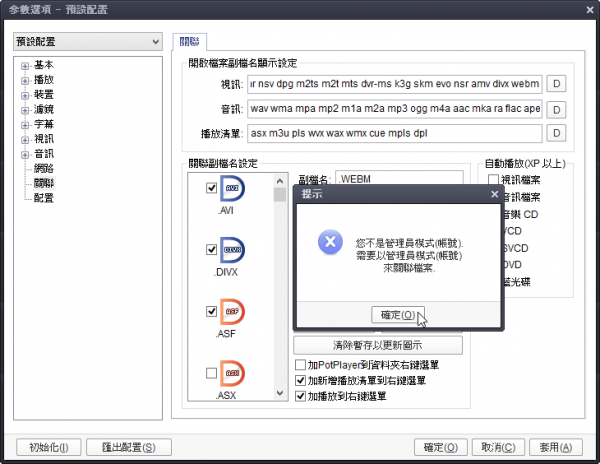
Task: Click the bottom 確定(O) button
Action: tap(440, 447)
